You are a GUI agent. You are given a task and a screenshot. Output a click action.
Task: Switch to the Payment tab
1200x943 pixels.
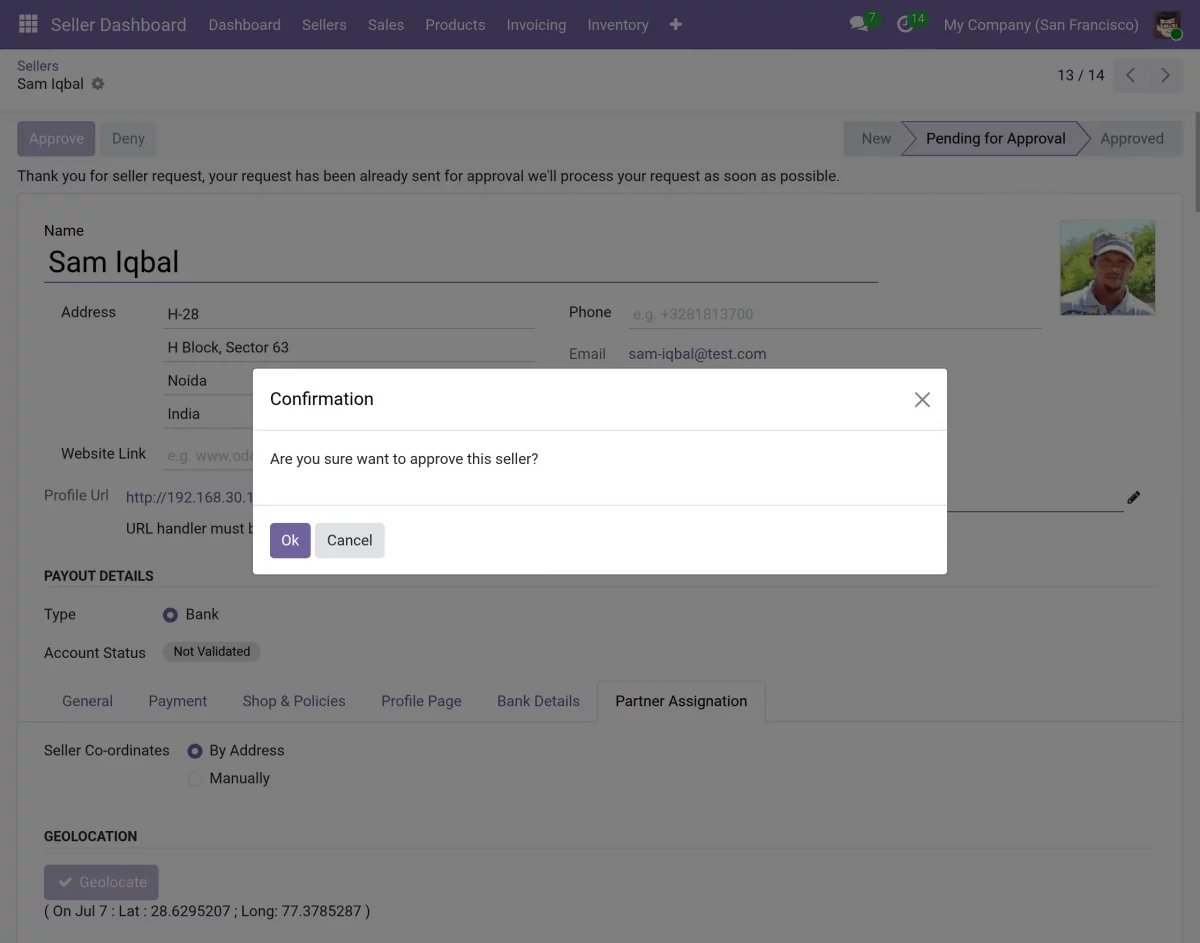tap(178, 701)
